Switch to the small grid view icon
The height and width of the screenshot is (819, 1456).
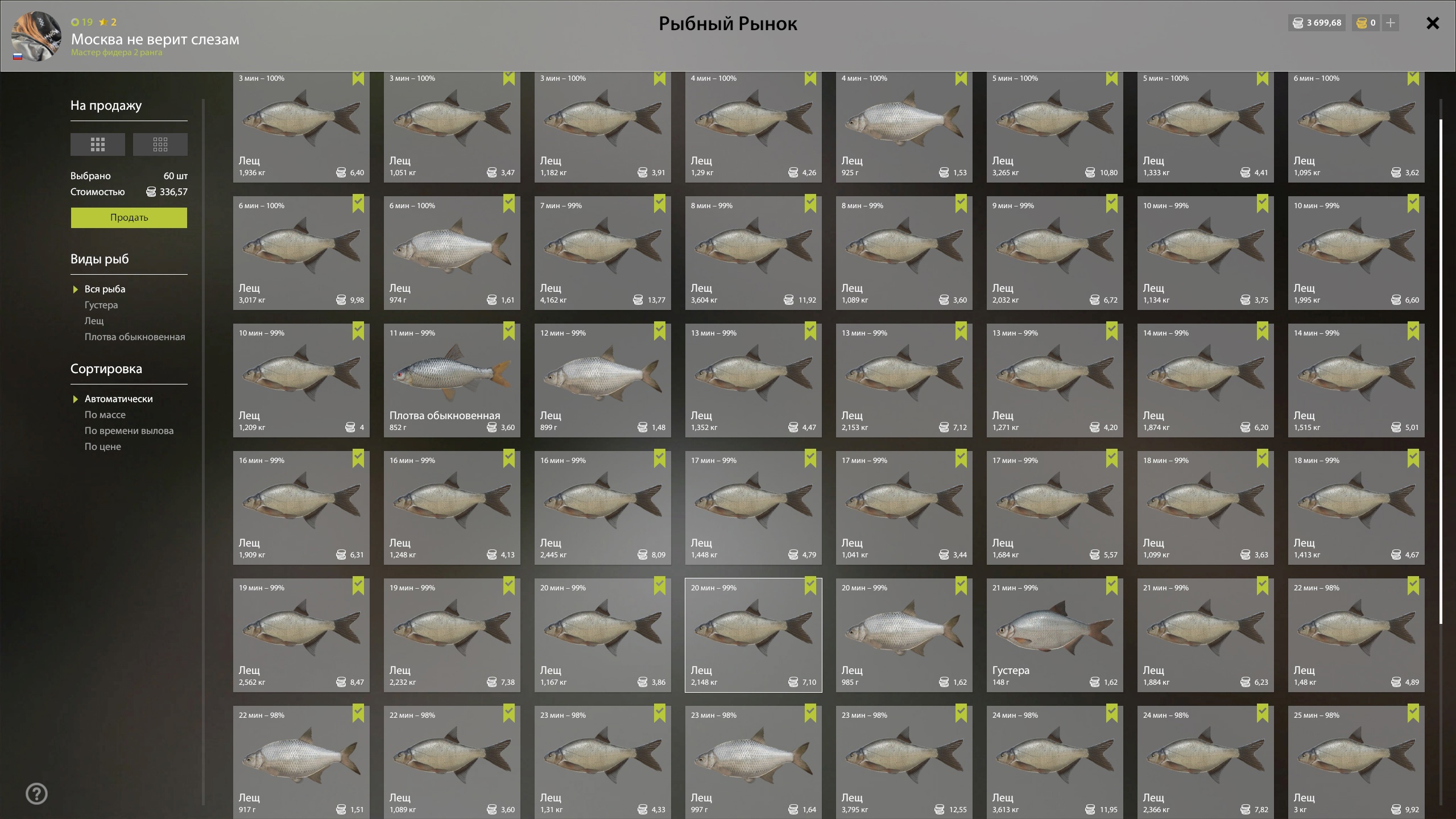click(160, 144)
